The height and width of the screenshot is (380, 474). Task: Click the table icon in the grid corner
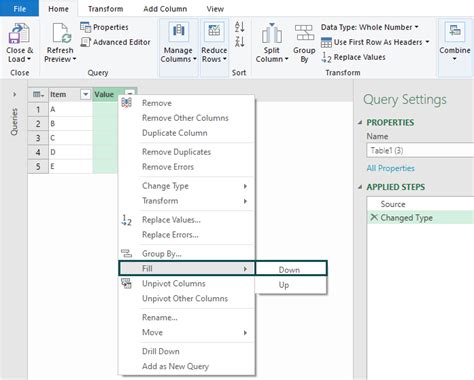click(38, 95)
